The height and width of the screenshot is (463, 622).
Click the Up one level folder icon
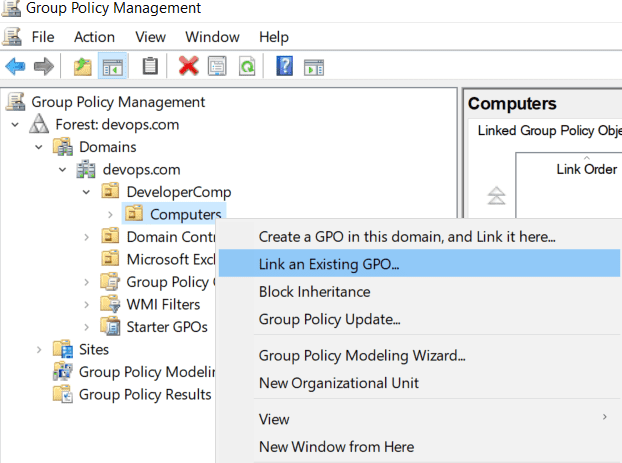click(83, 66)
